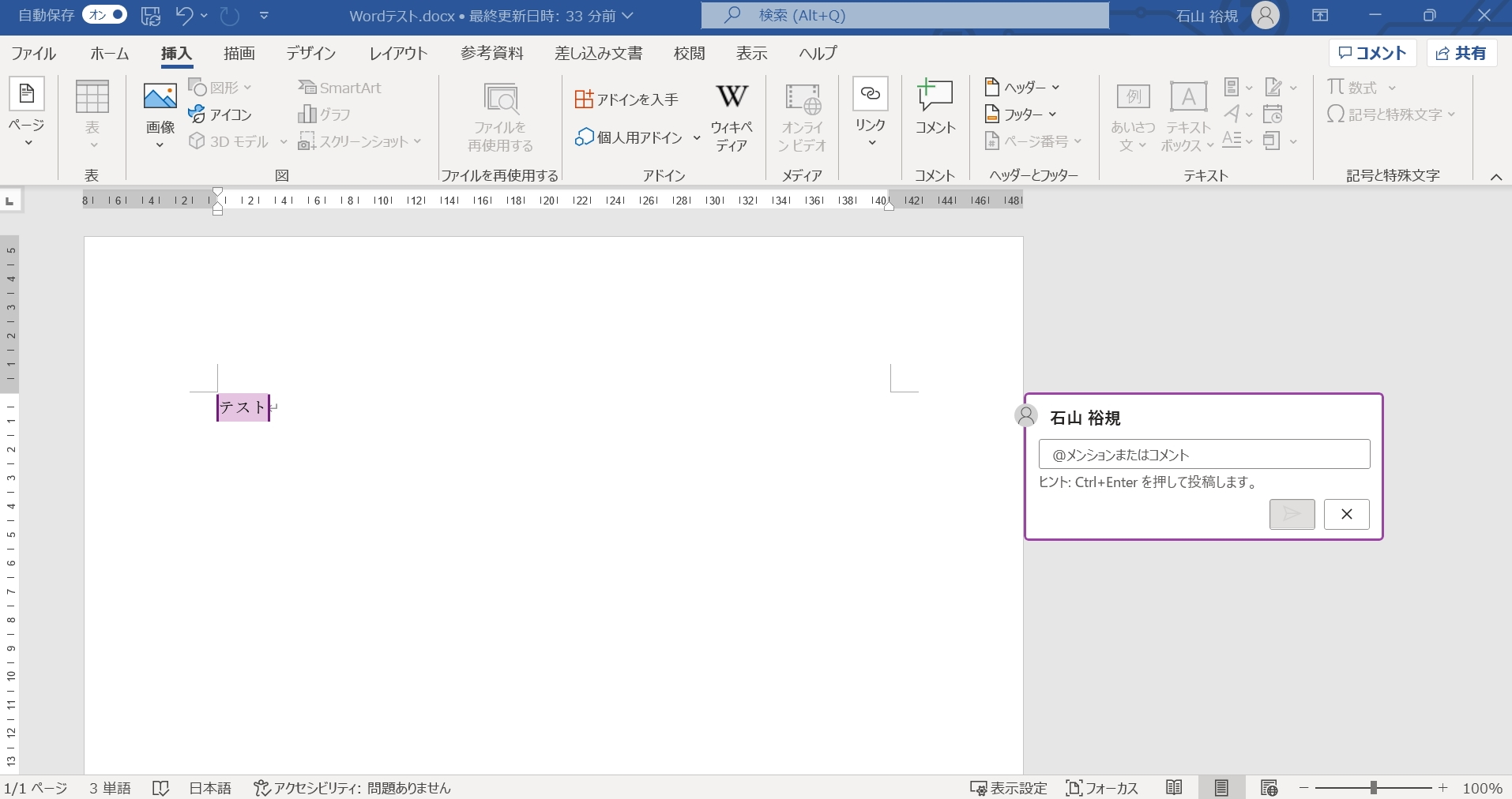1512x799 pixels.
Task: Insert date and time
Action: (1273, 114)
